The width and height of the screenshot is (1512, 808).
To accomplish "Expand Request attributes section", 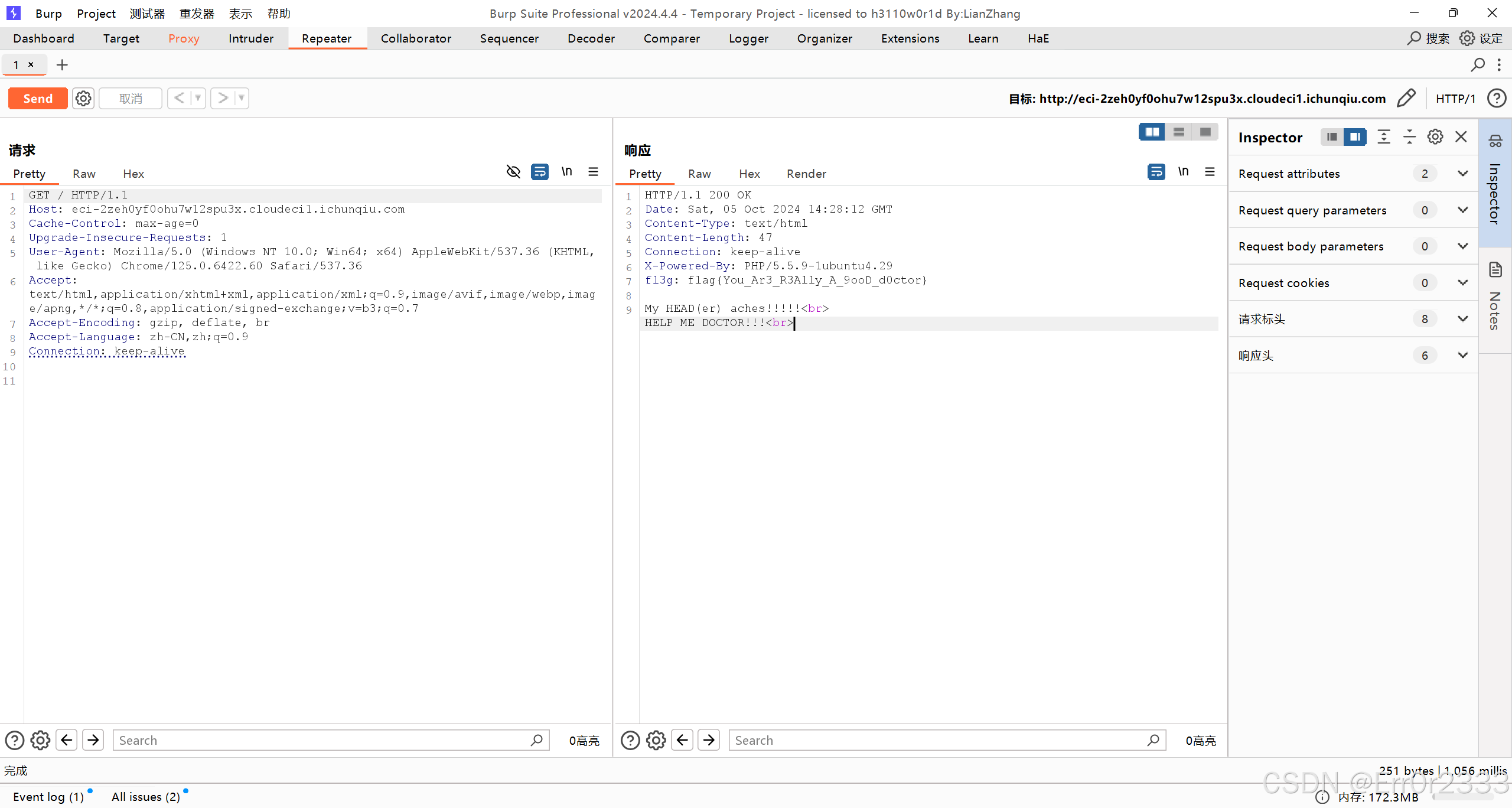I will pos(1462,174).
